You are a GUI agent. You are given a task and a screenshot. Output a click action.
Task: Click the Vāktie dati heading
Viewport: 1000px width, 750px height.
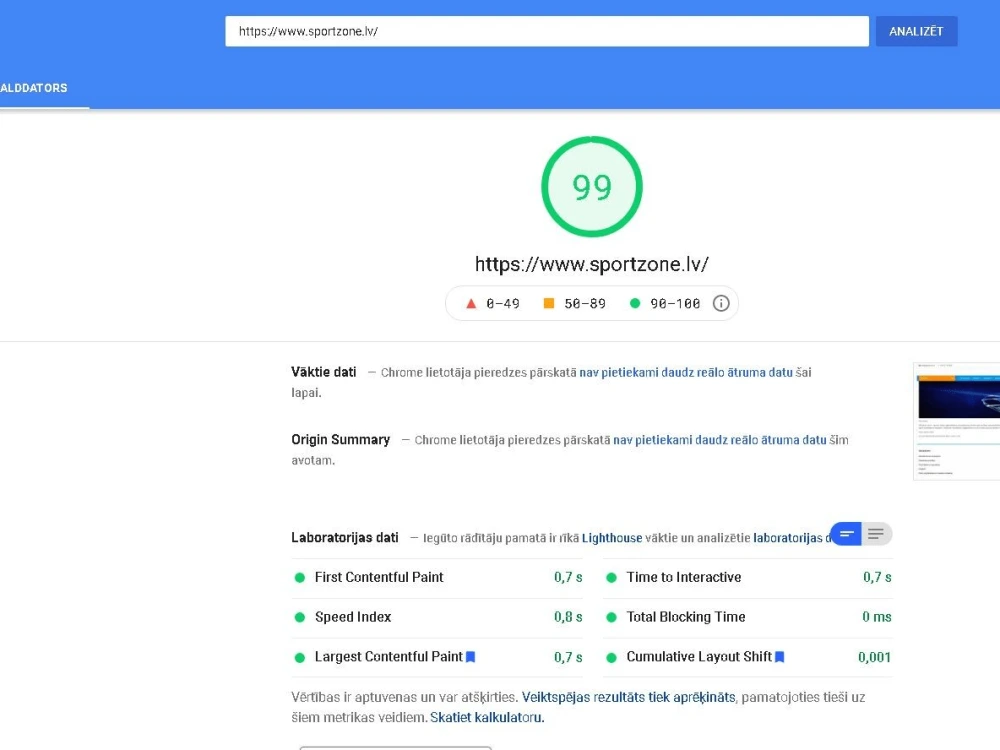tap(323, 372)
